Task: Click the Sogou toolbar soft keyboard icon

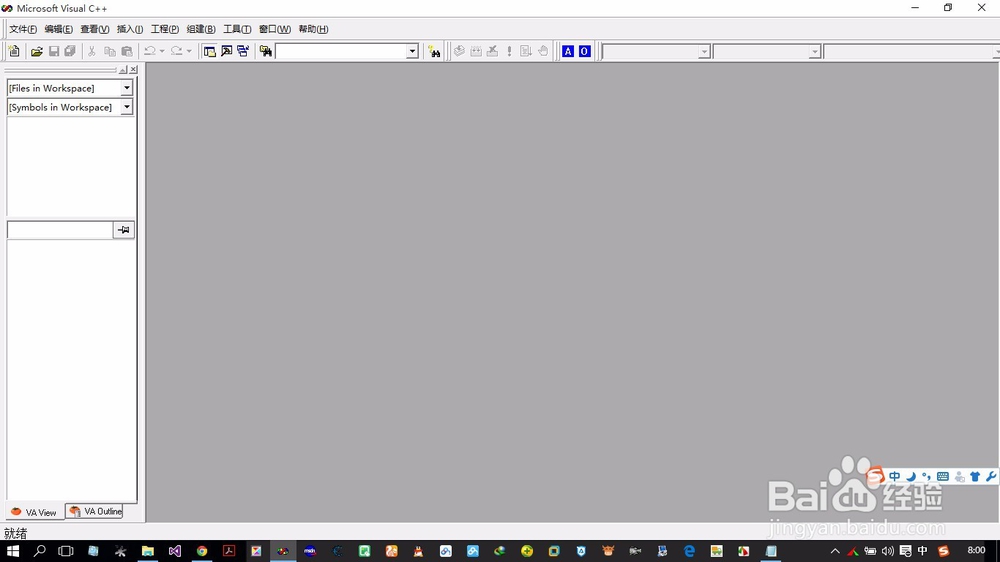Action: [943, 477]
